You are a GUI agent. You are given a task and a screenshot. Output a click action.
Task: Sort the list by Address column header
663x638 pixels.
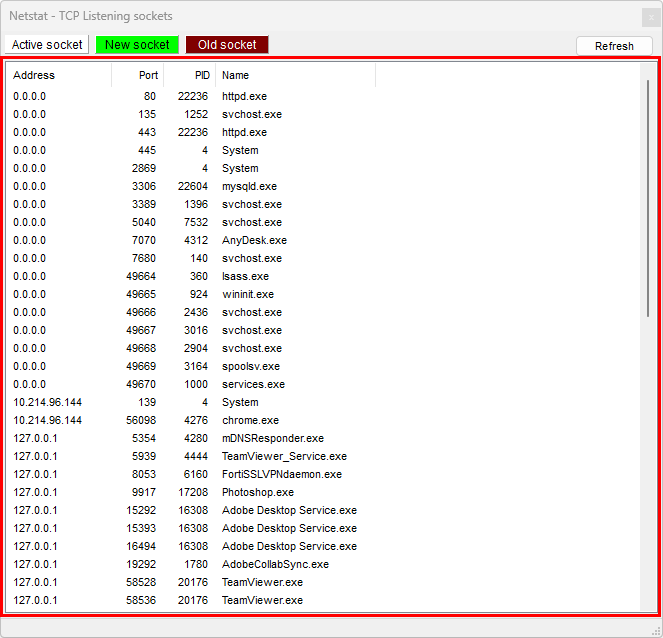(60, 75)
